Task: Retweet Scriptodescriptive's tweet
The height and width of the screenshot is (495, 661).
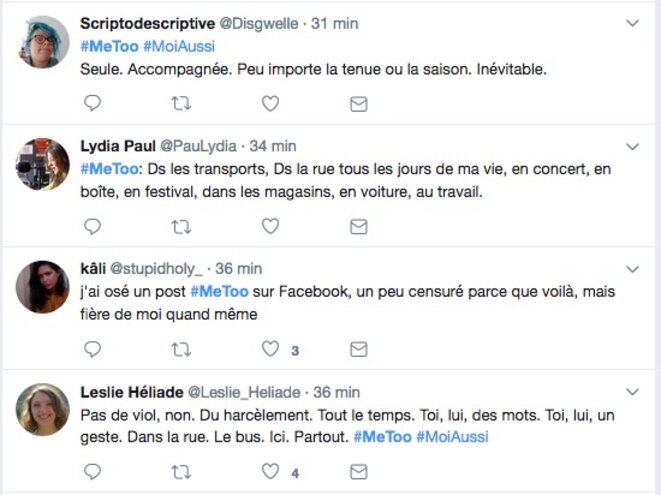Action: [181, 103]
